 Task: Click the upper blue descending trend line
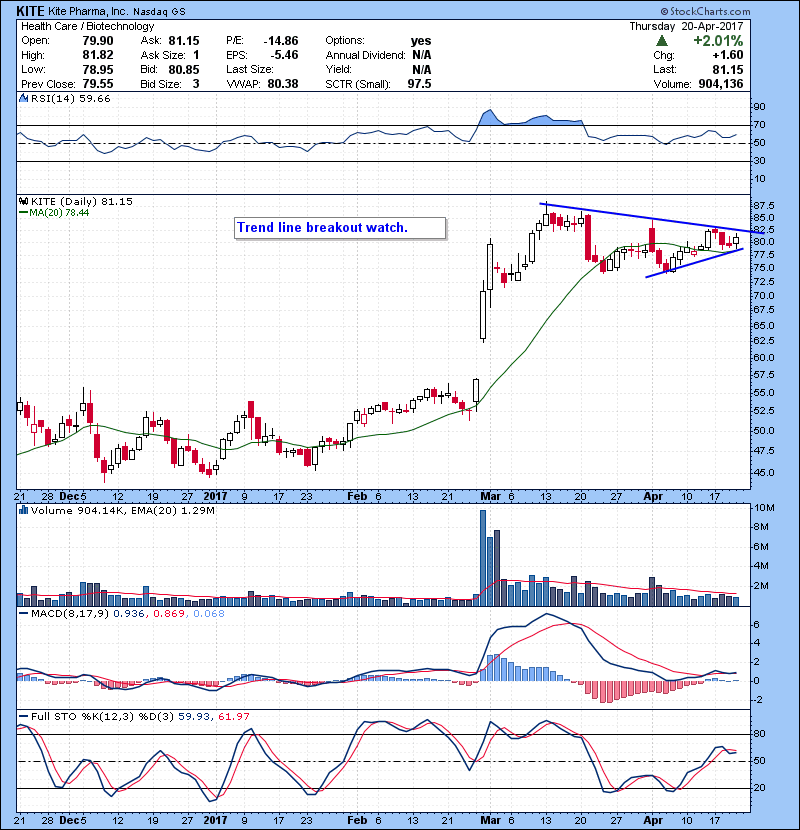coord(651,218)
